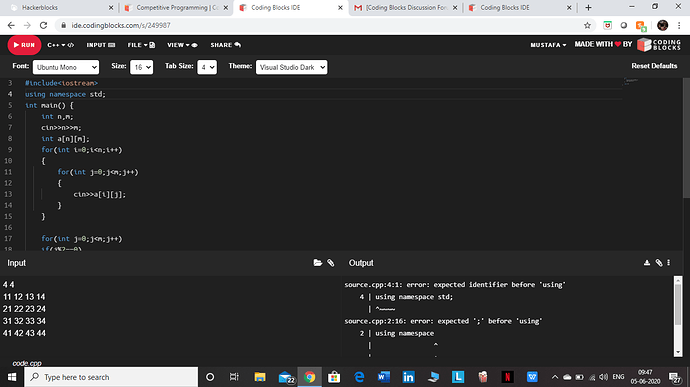Click the volume icon in system tray
This screenshot has width=690, height=387.
(603, 377)
